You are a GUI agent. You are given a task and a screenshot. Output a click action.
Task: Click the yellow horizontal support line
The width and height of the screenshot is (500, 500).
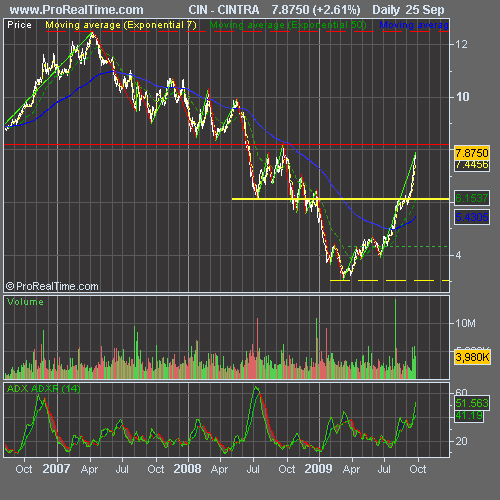340,199
